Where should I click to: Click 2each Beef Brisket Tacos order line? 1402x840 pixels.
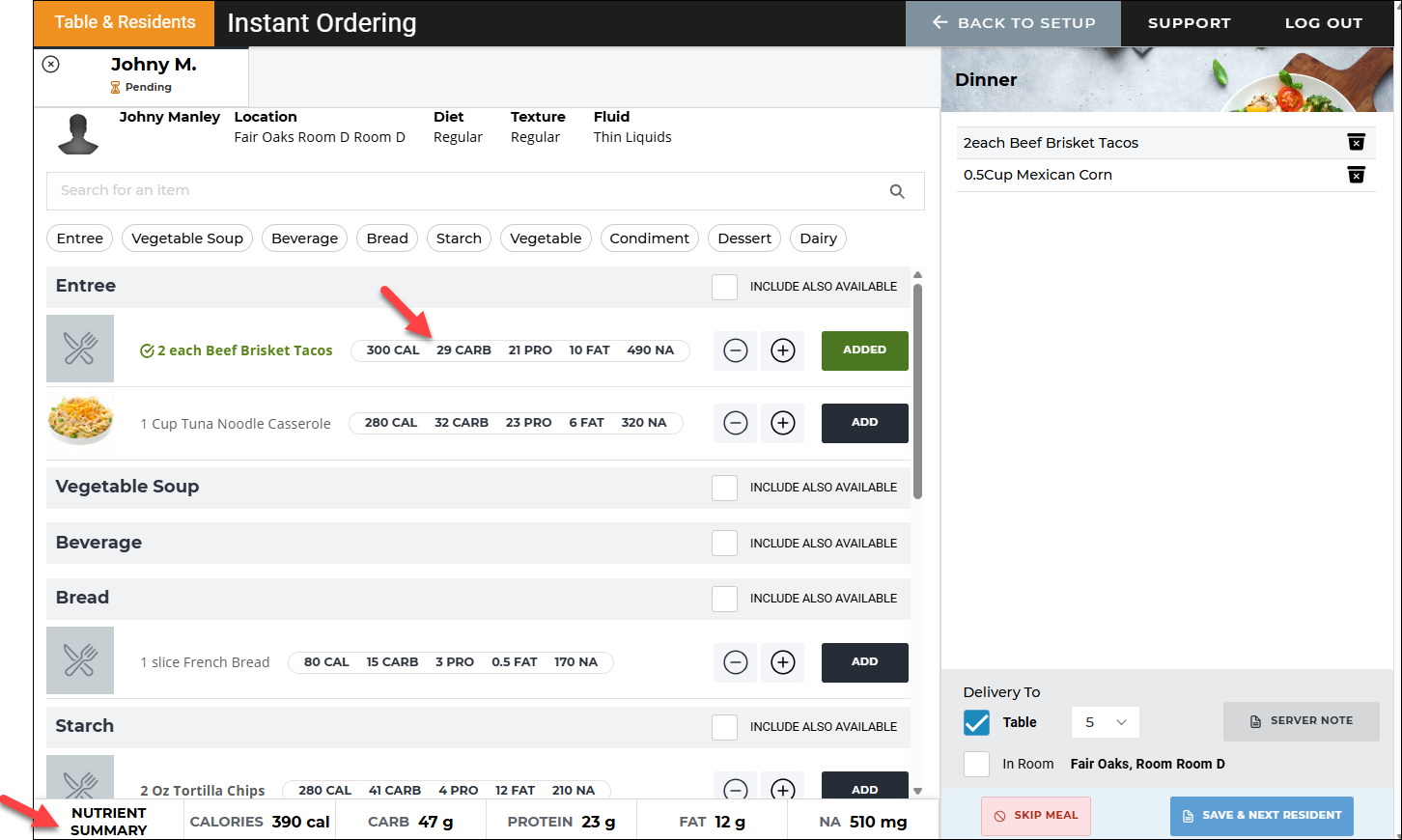[x=1051, y=143]
